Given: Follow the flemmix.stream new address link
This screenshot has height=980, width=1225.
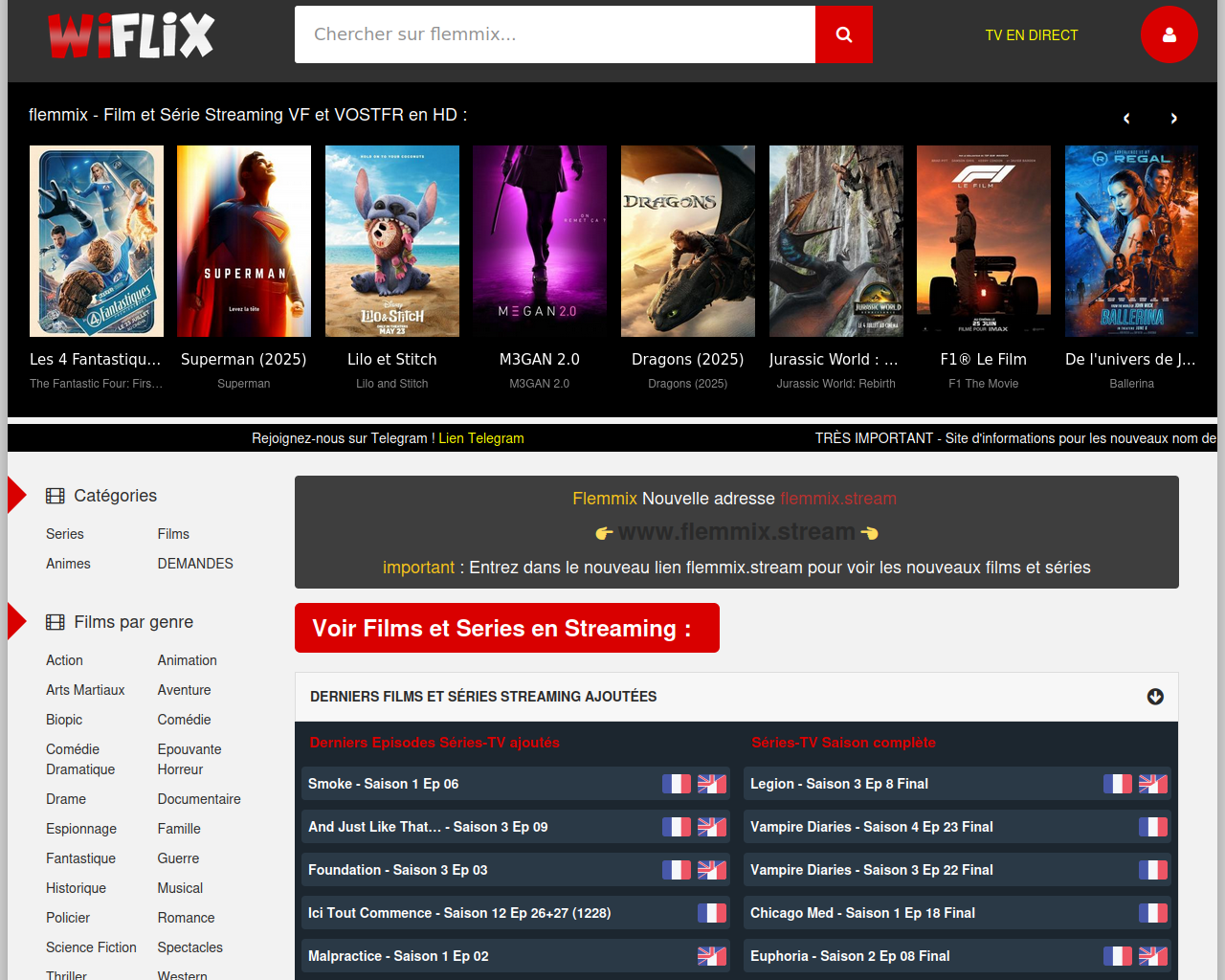Looking at the screenshot, I should click(837, 499).
